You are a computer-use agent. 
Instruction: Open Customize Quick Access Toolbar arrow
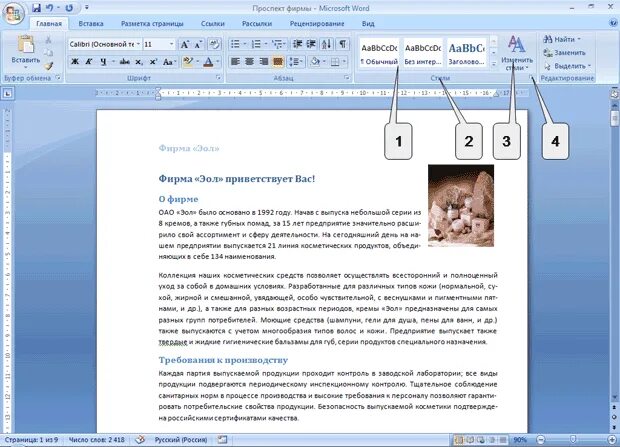click(x=87, y=8)
